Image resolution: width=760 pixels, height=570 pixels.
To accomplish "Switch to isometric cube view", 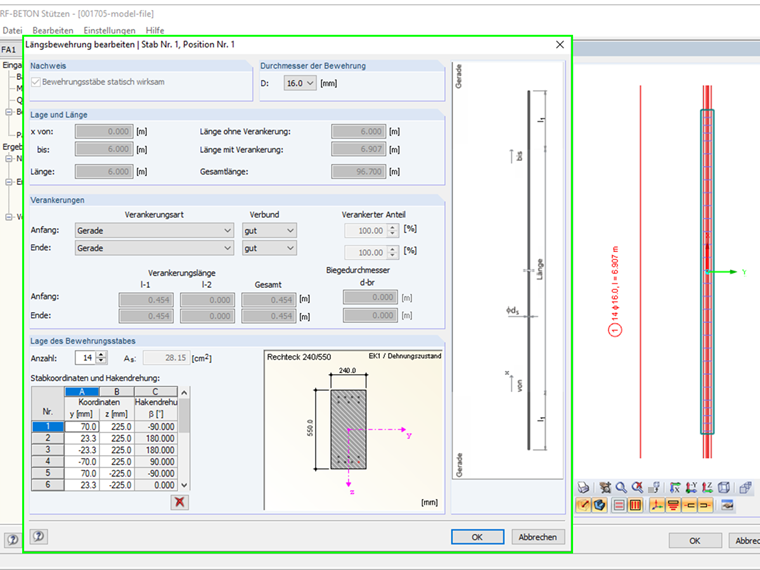I will (724, 488).
